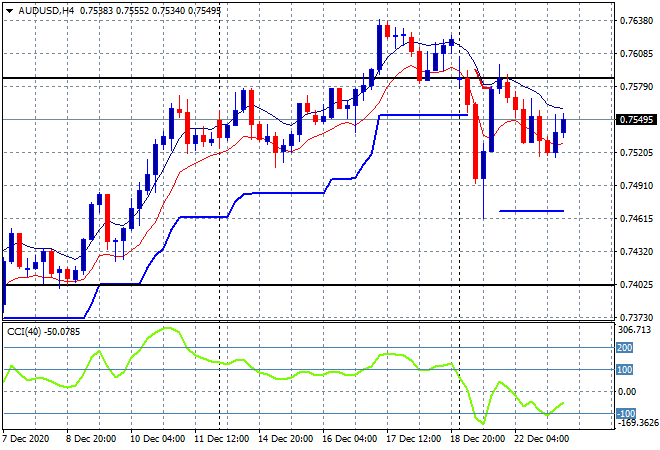The image size is (660, 450).
Task: Click the 17 Dec 12:00 time label
Action: pyautogui.click(x=413, y=439)
